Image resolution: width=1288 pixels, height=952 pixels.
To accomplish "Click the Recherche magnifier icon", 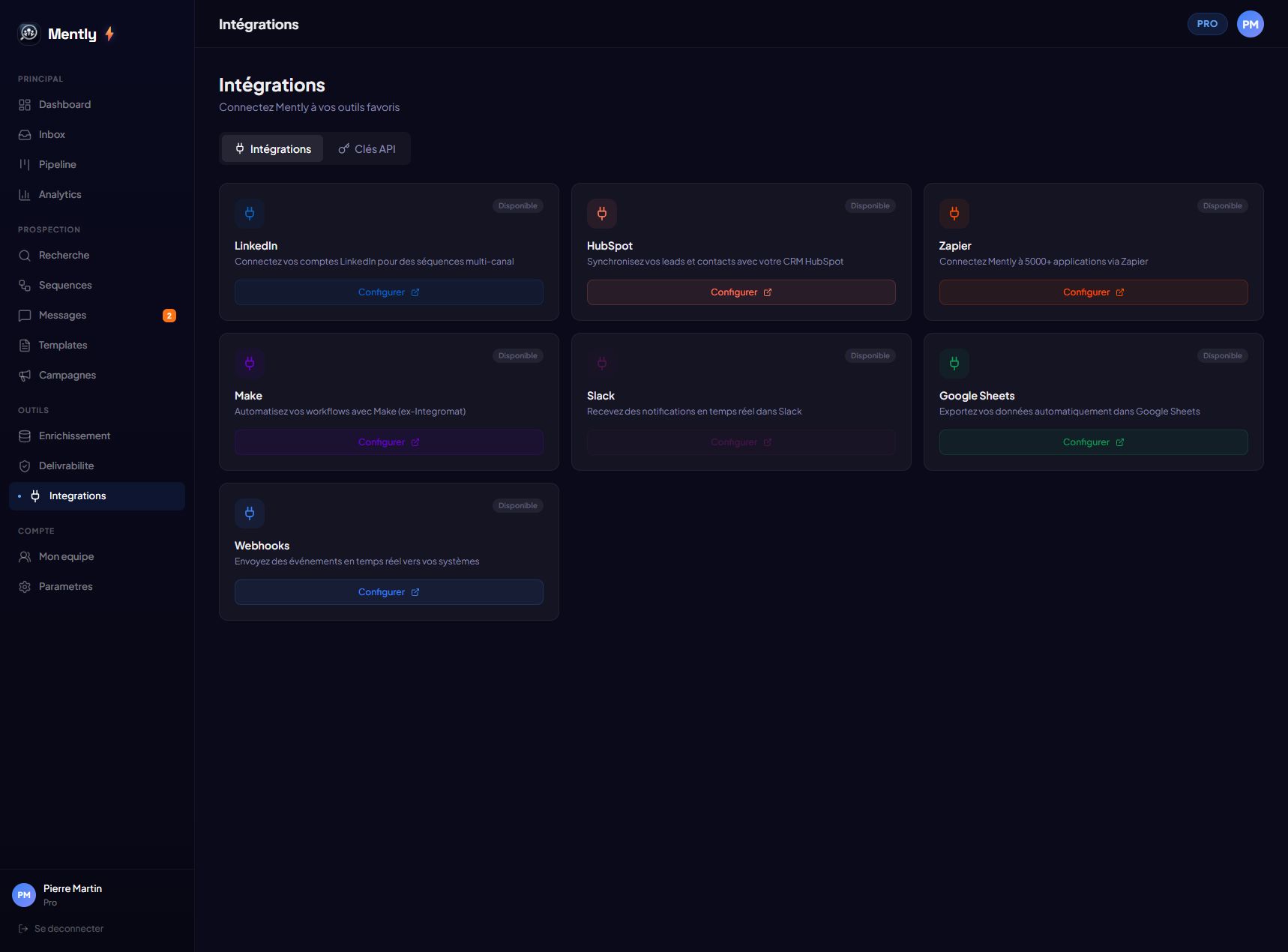I will [25, 256].
